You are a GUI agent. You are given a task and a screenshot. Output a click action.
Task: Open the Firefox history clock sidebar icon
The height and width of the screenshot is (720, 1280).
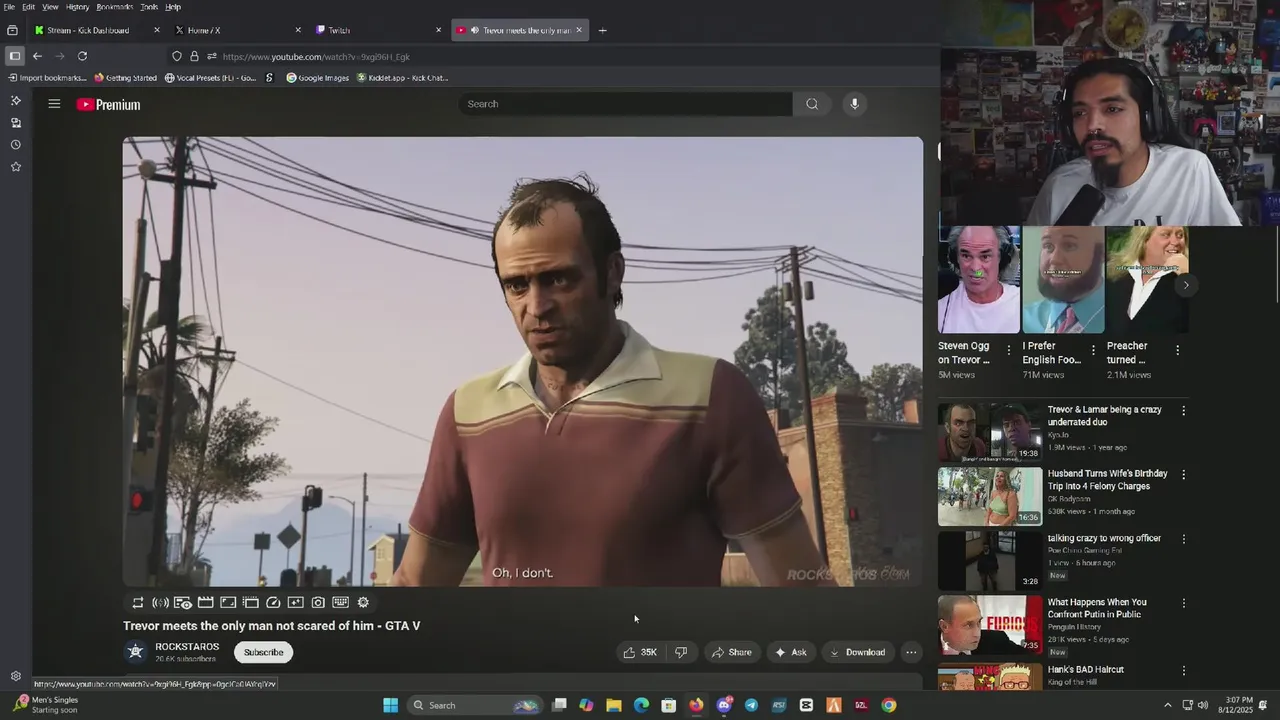pyautogui.click(x=15, y=145)
